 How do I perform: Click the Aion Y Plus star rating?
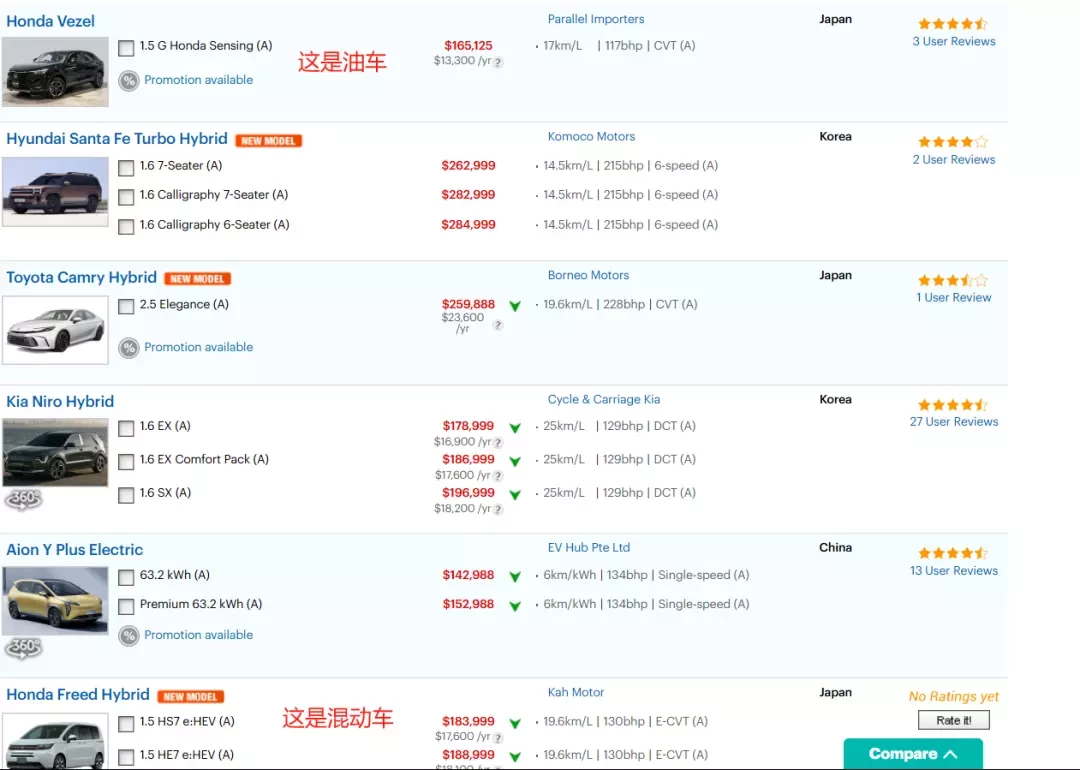coord(953,553)
